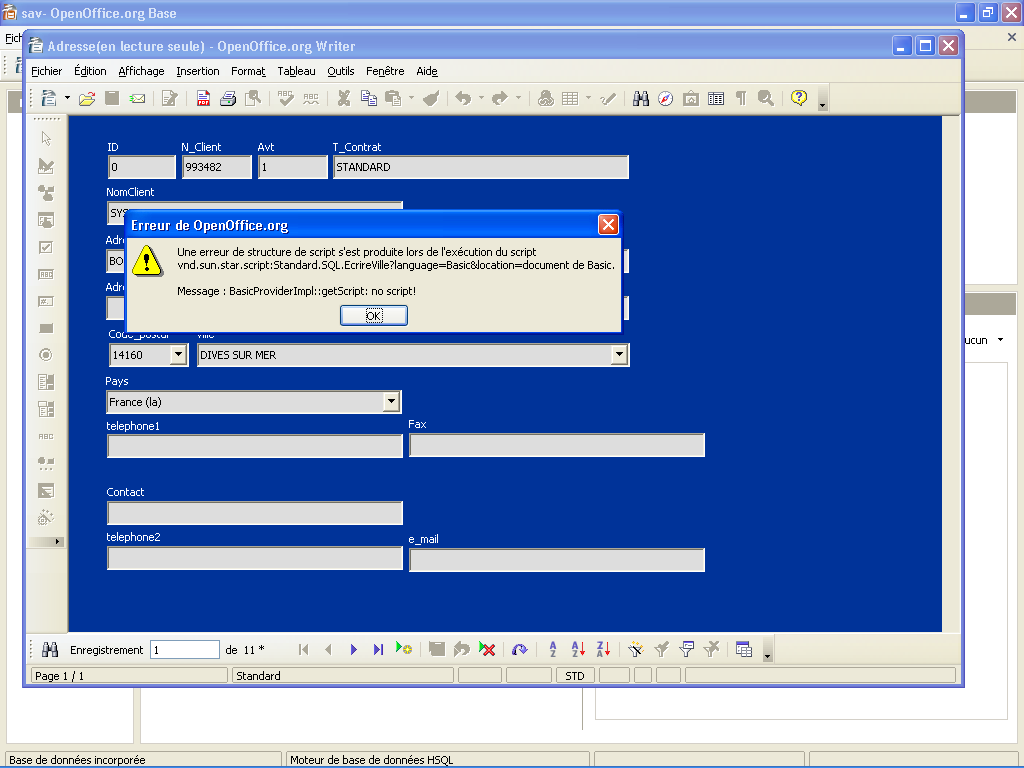Toggle AutoSpellcheck icon
Screen dimensions: 1024x768
click(x=311, y=98)
